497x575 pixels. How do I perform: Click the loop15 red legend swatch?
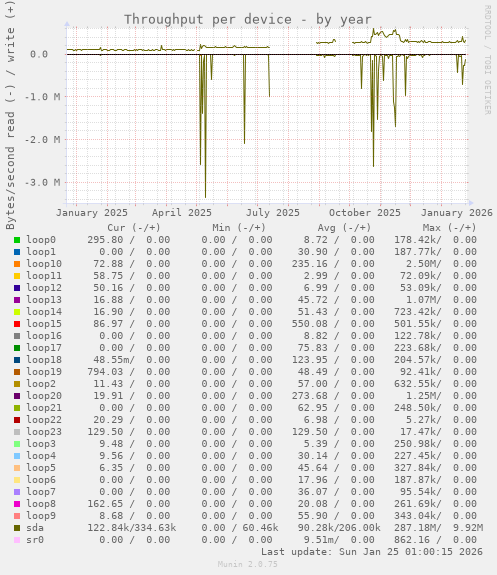coord(17,324)
